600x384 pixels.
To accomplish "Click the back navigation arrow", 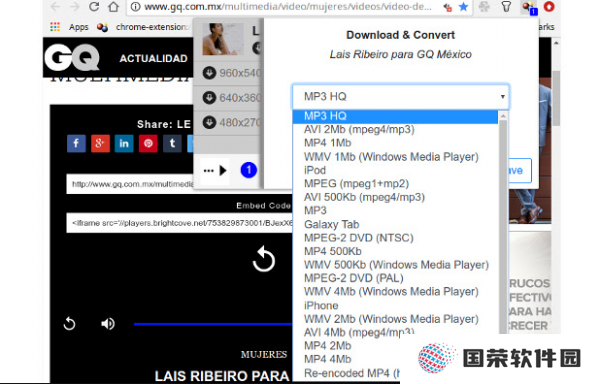I will [55, 7].
